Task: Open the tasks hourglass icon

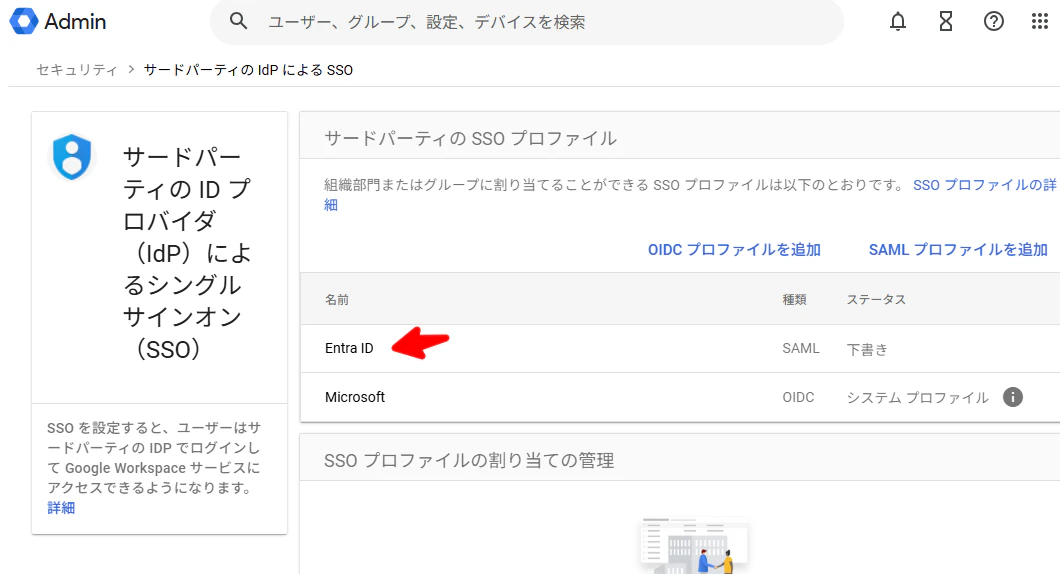Action: coord(946,22)
